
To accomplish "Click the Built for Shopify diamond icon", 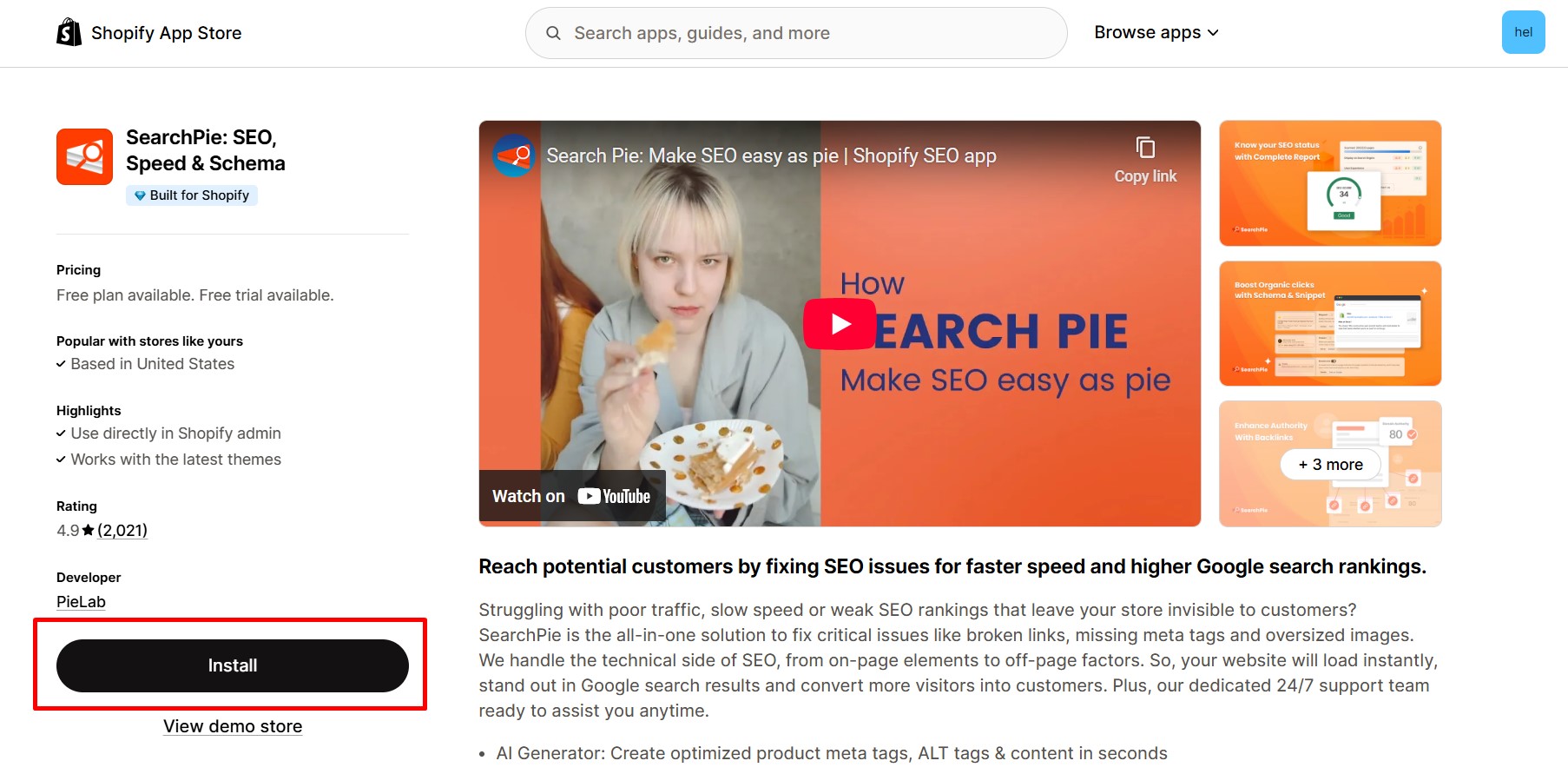I will coord(140,195).
